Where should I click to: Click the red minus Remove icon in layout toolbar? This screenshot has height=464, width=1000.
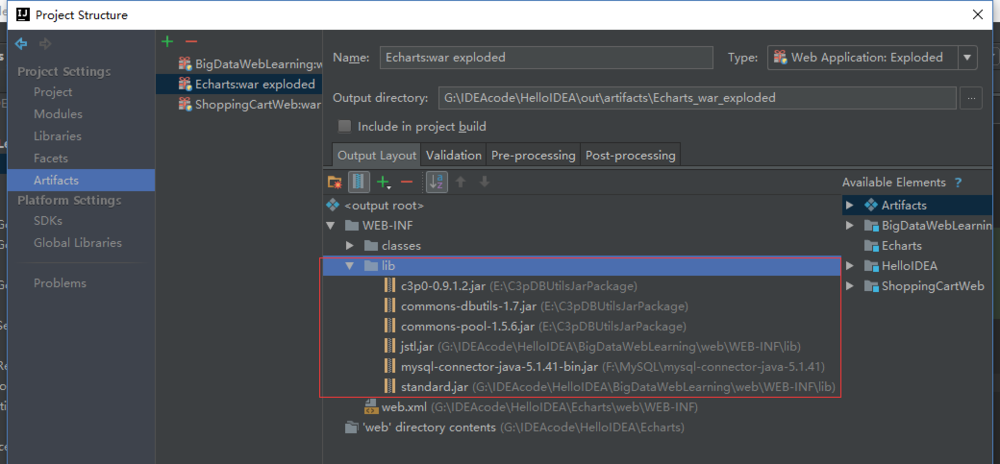406,182
